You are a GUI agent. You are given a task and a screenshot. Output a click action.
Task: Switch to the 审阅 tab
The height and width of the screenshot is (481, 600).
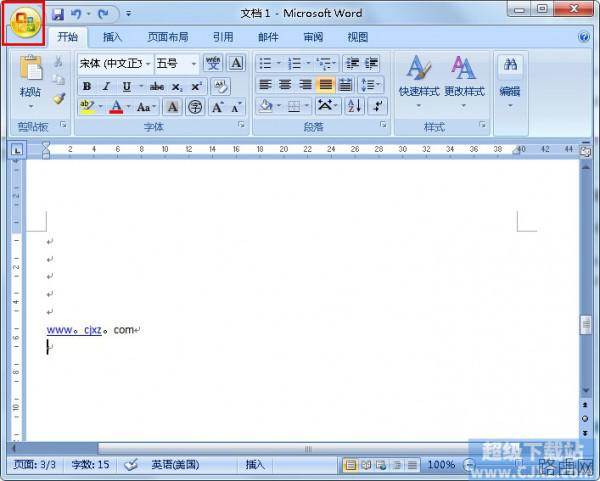point(313,37)
